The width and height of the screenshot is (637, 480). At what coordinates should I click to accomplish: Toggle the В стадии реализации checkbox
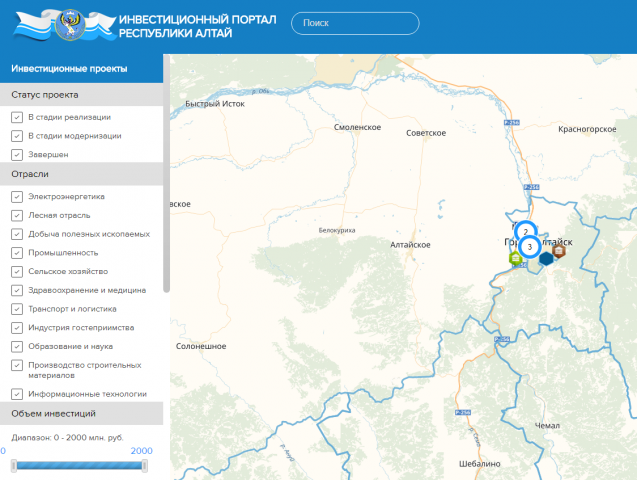tap(17, 117)
